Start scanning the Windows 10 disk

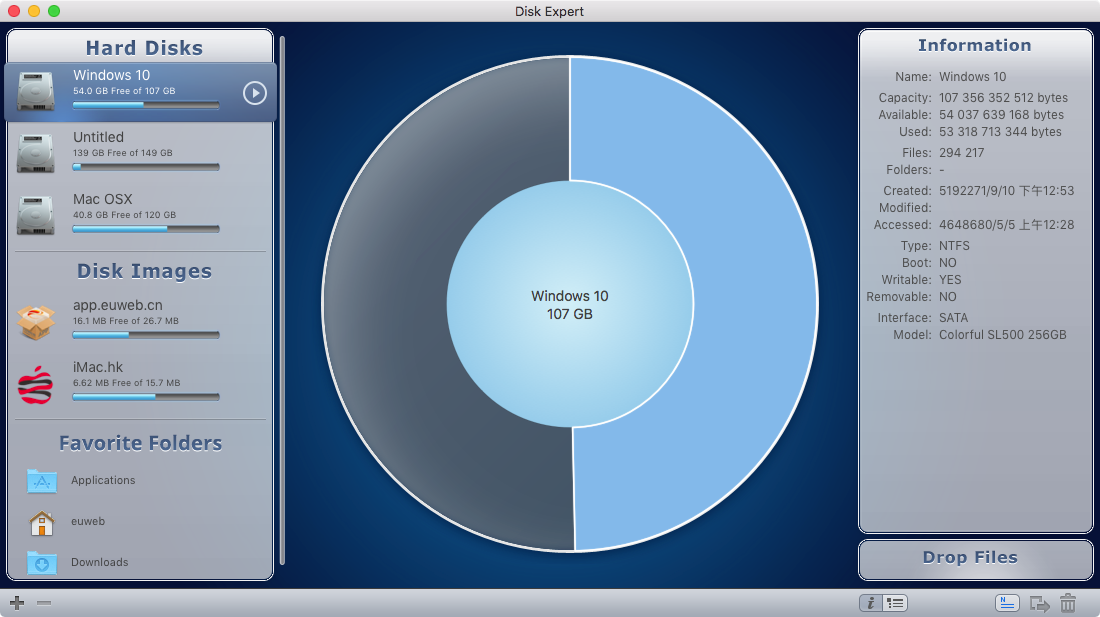click(x=255, y=93)
